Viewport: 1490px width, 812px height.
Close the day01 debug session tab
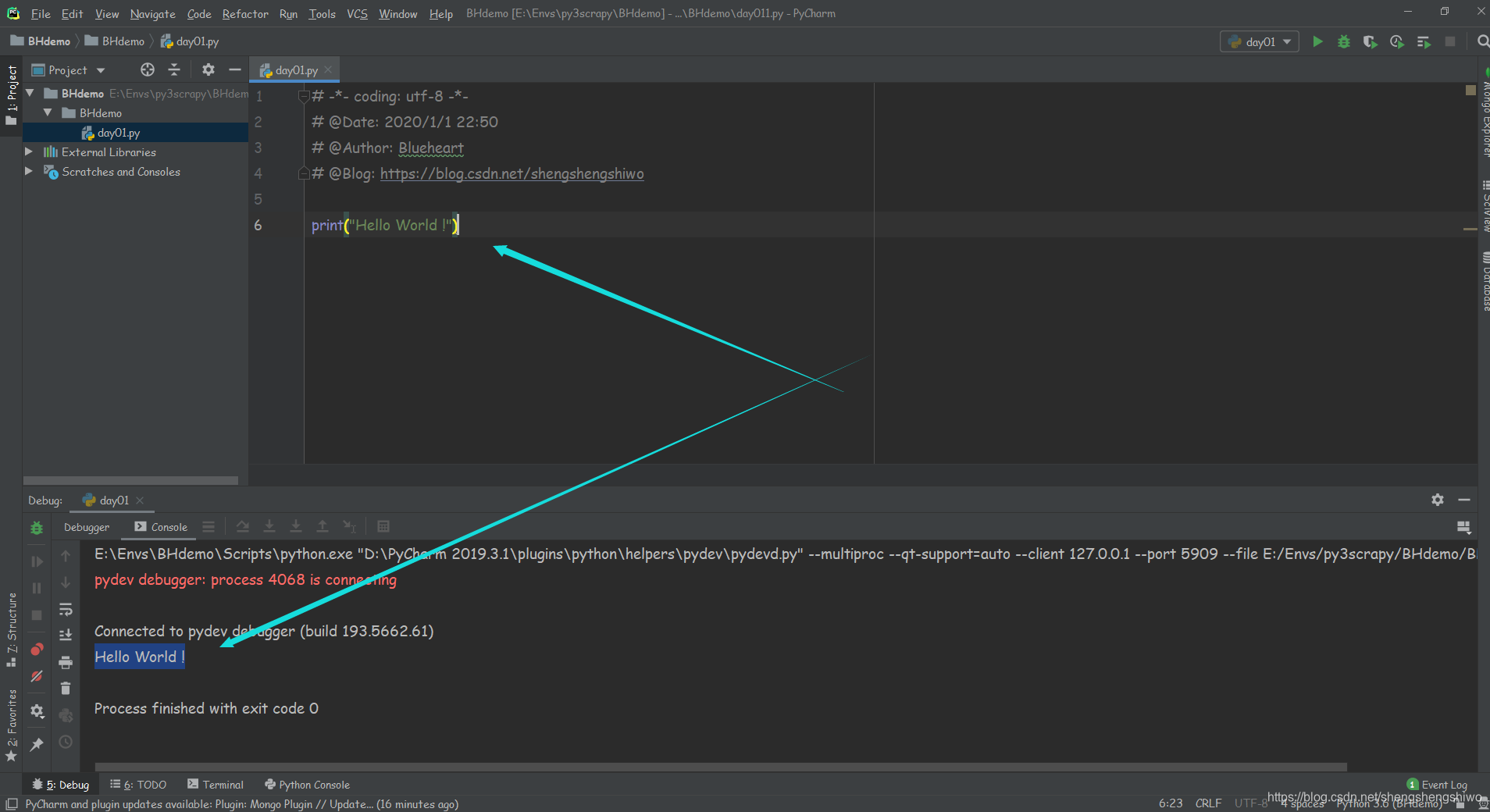pos(140,500)
